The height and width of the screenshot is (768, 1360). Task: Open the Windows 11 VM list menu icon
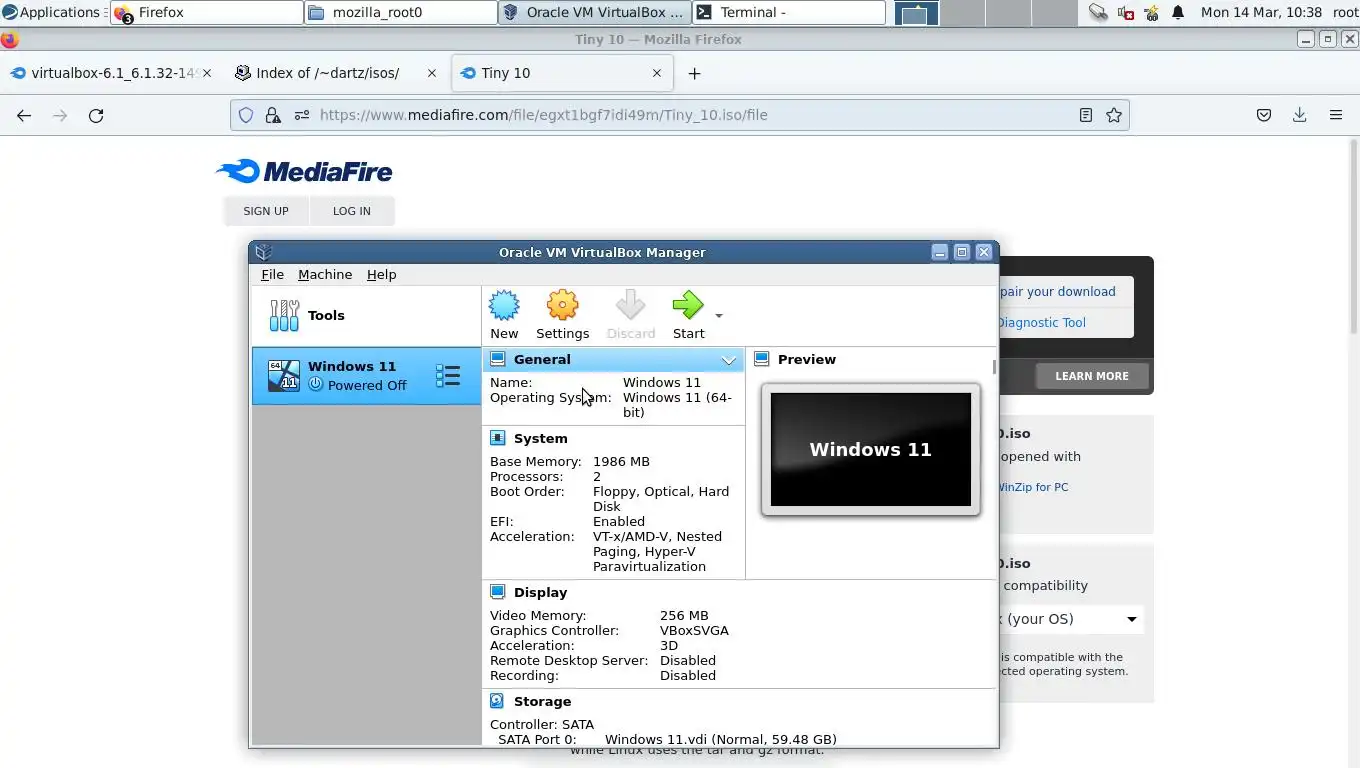pos(448,376)
